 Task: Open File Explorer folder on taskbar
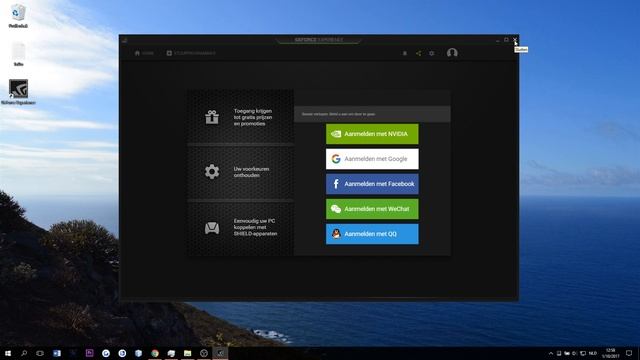(x=187, y=353)
